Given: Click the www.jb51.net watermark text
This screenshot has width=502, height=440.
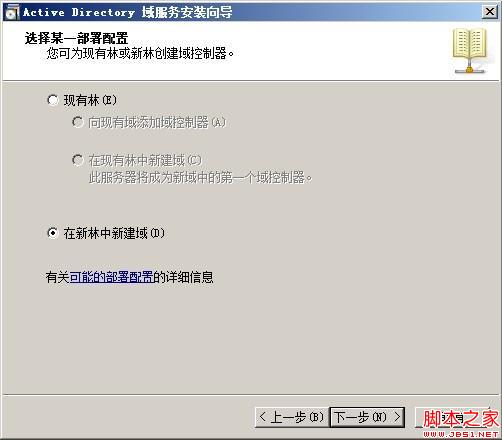Looking at the screenshot, I should tap(461, 434).
